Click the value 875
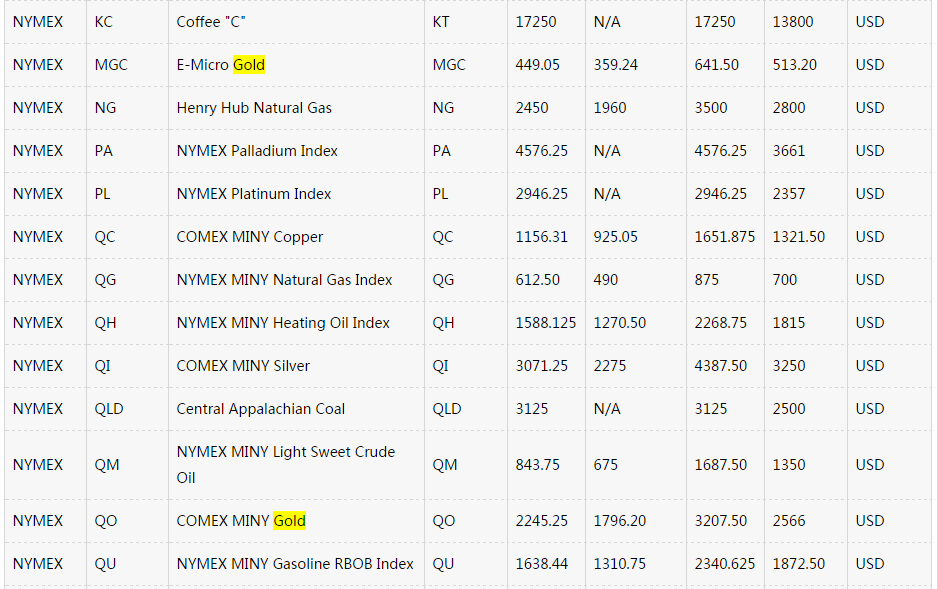This screenshot has height=589, width=938. pos(706,280)
